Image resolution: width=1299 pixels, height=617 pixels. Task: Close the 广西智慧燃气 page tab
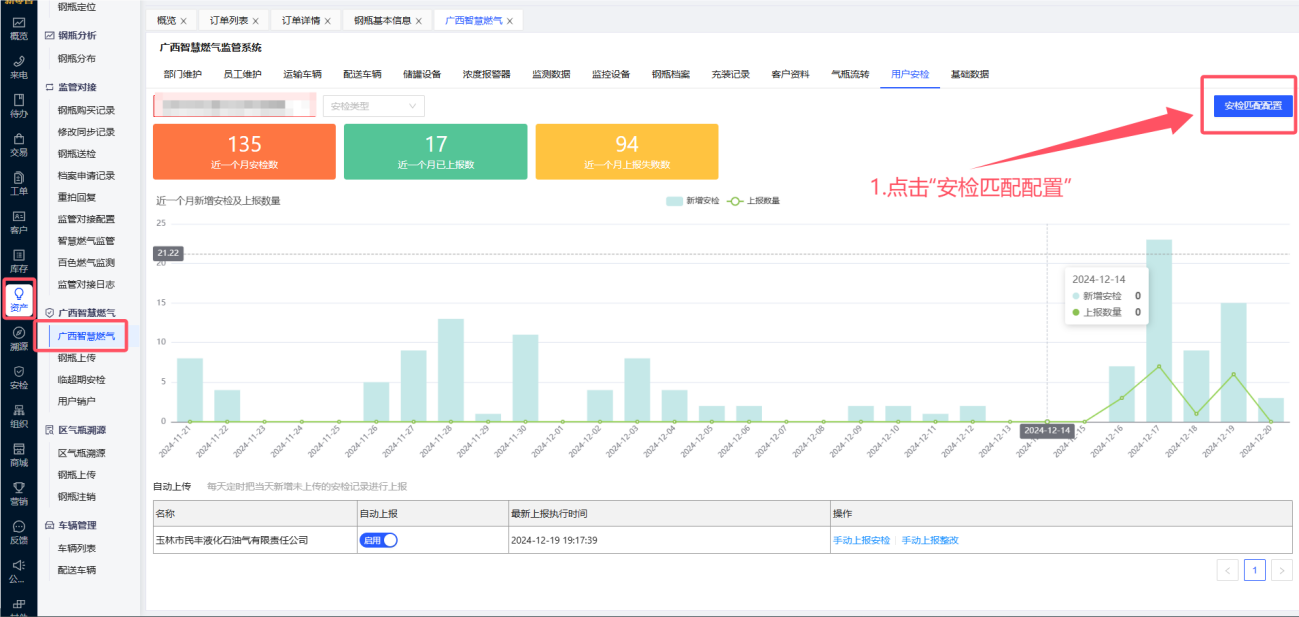point(510,20)
